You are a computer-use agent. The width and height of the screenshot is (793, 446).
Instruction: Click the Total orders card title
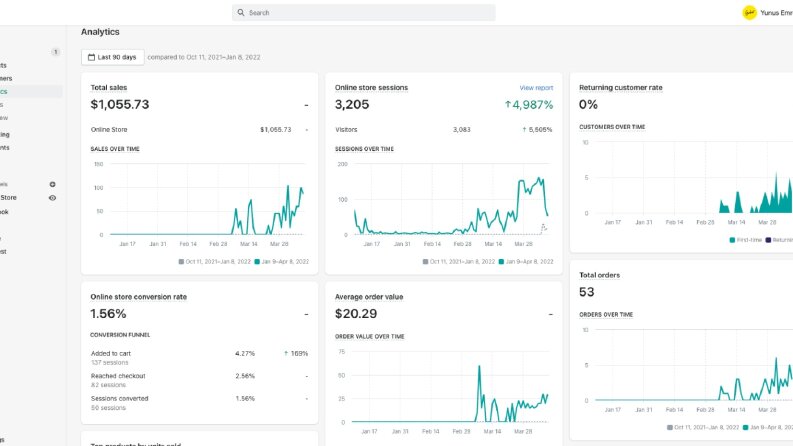(599, 275)
